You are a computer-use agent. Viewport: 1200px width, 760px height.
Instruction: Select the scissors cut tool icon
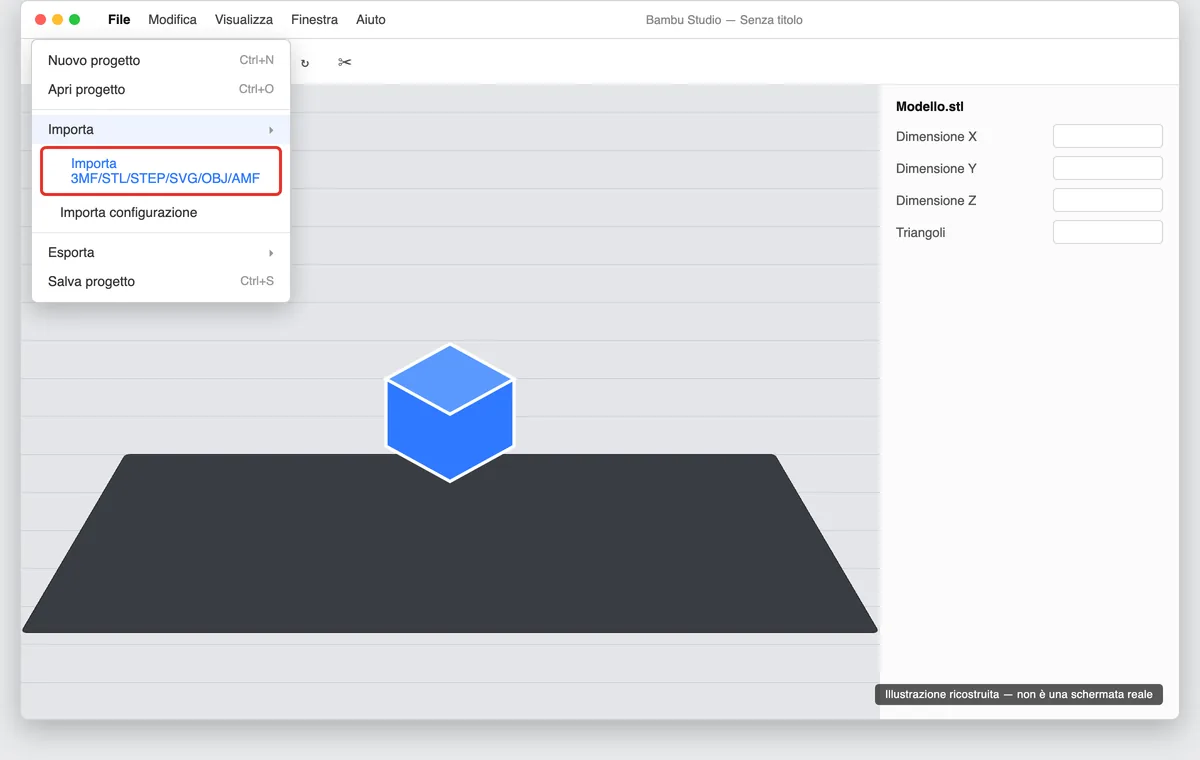[345, 62]
